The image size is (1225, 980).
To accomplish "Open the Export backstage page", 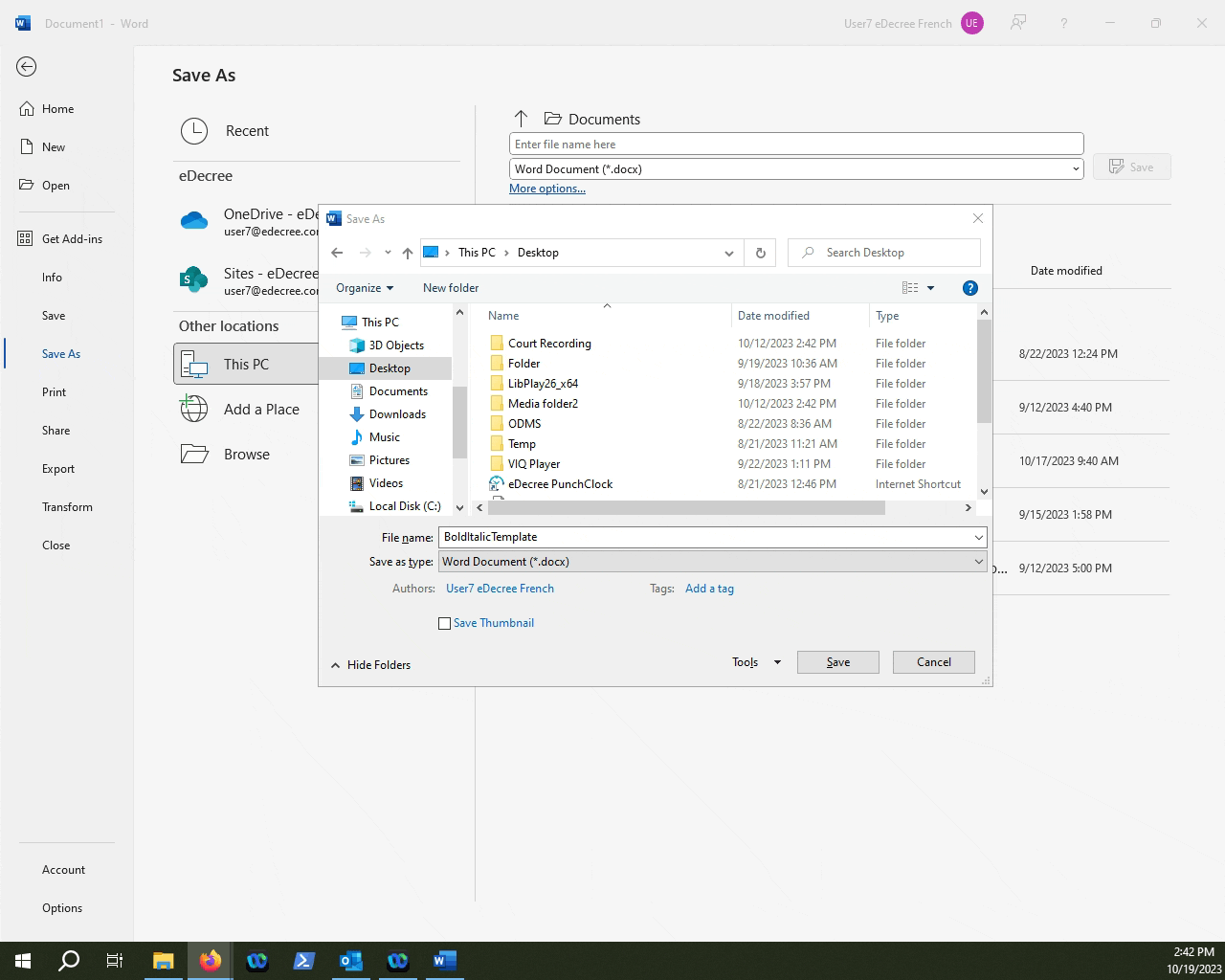I will pos(58,469).
